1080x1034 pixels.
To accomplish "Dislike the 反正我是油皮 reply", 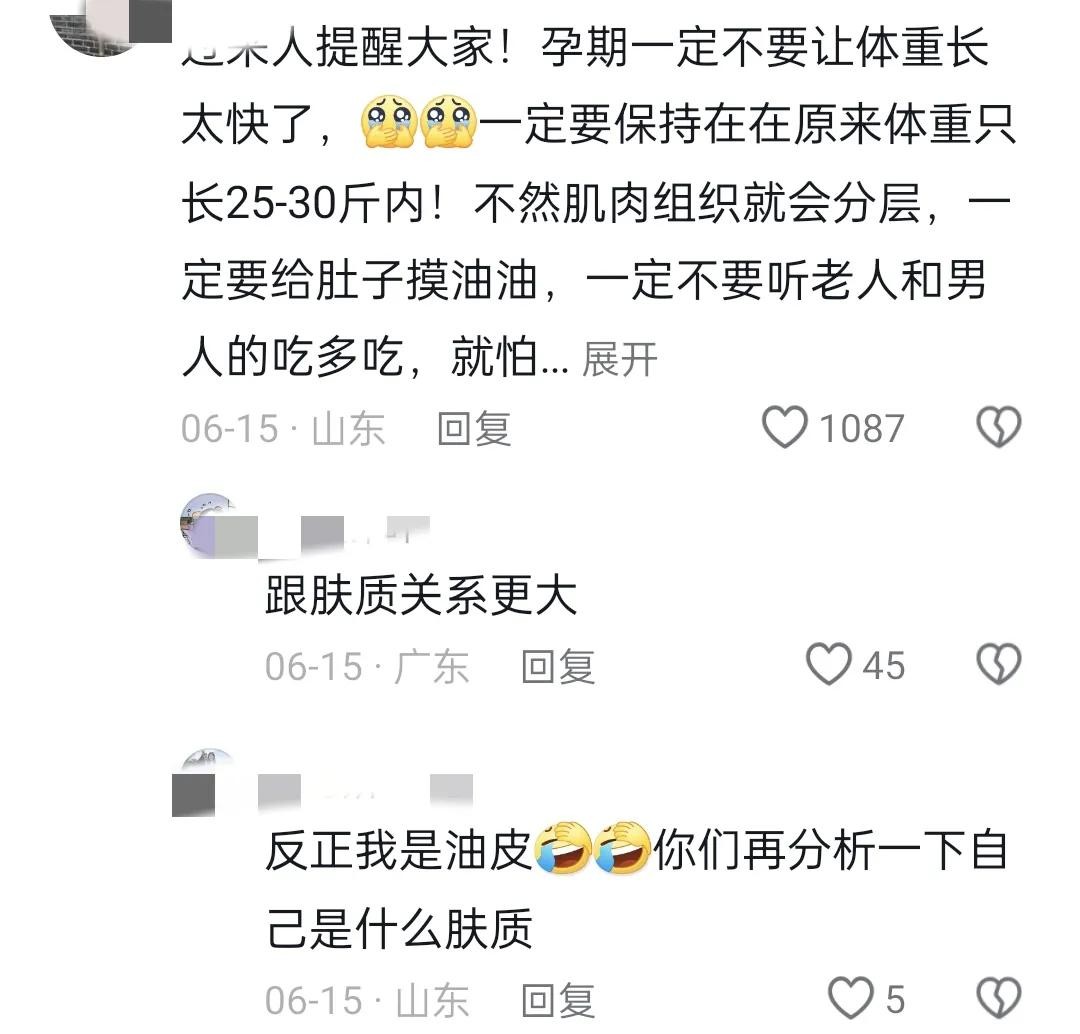I will point(999,998).
